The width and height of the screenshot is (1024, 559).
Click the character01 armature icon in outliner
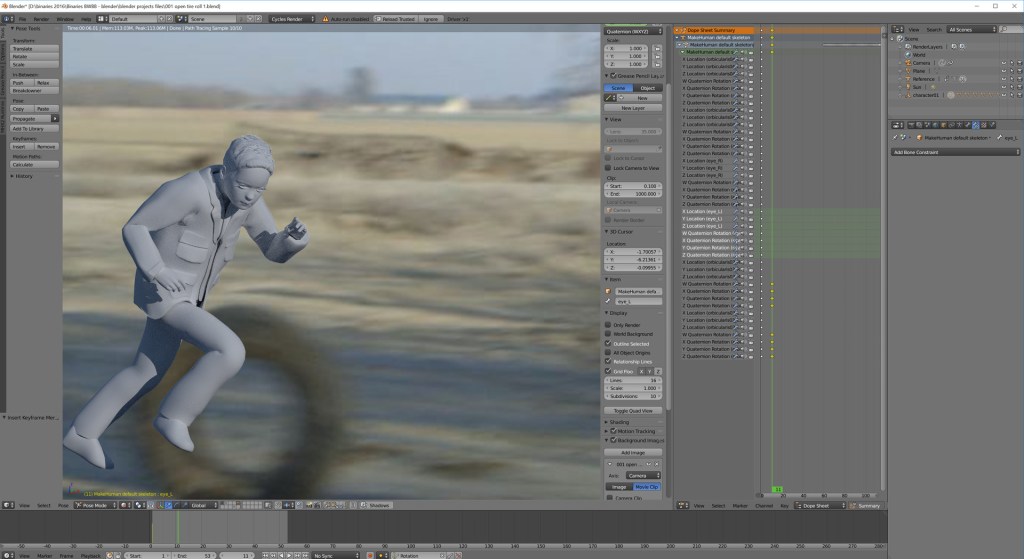909,95
